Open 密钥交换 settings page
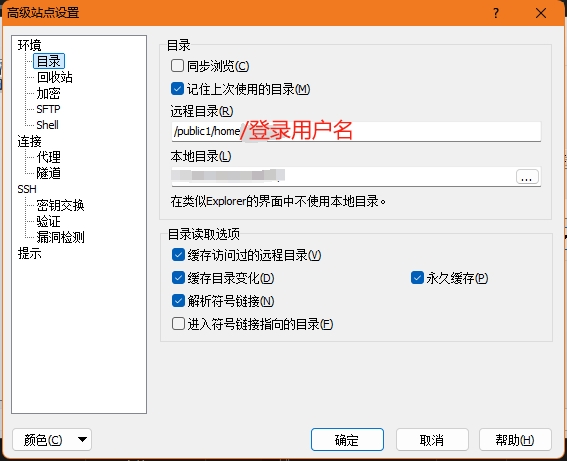Viewport: 567px width, 461px height. tap(60, 205)
